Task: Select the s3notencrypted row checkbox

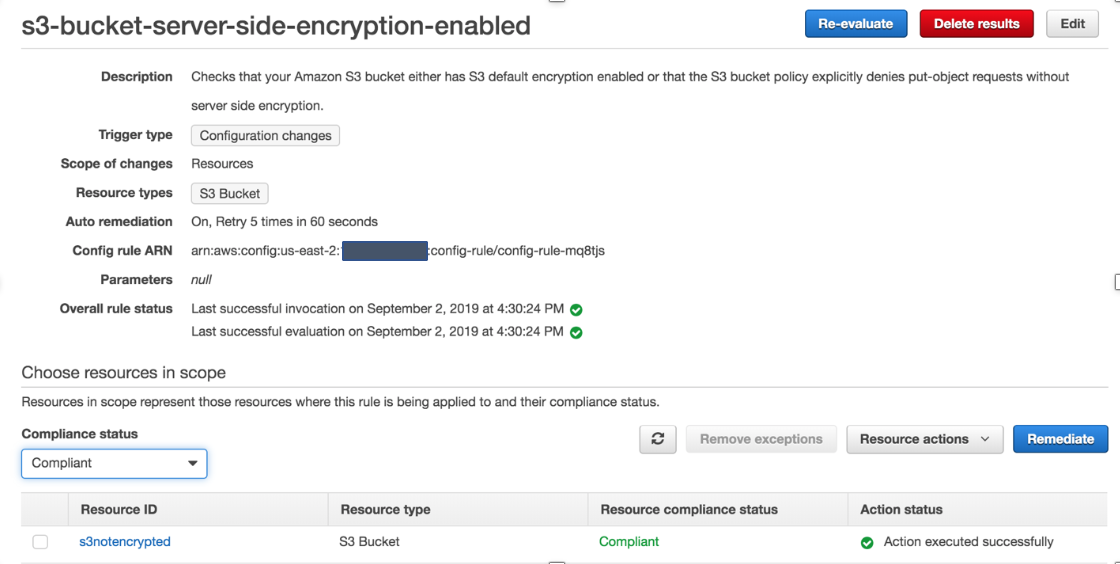Action: [40, 542]
